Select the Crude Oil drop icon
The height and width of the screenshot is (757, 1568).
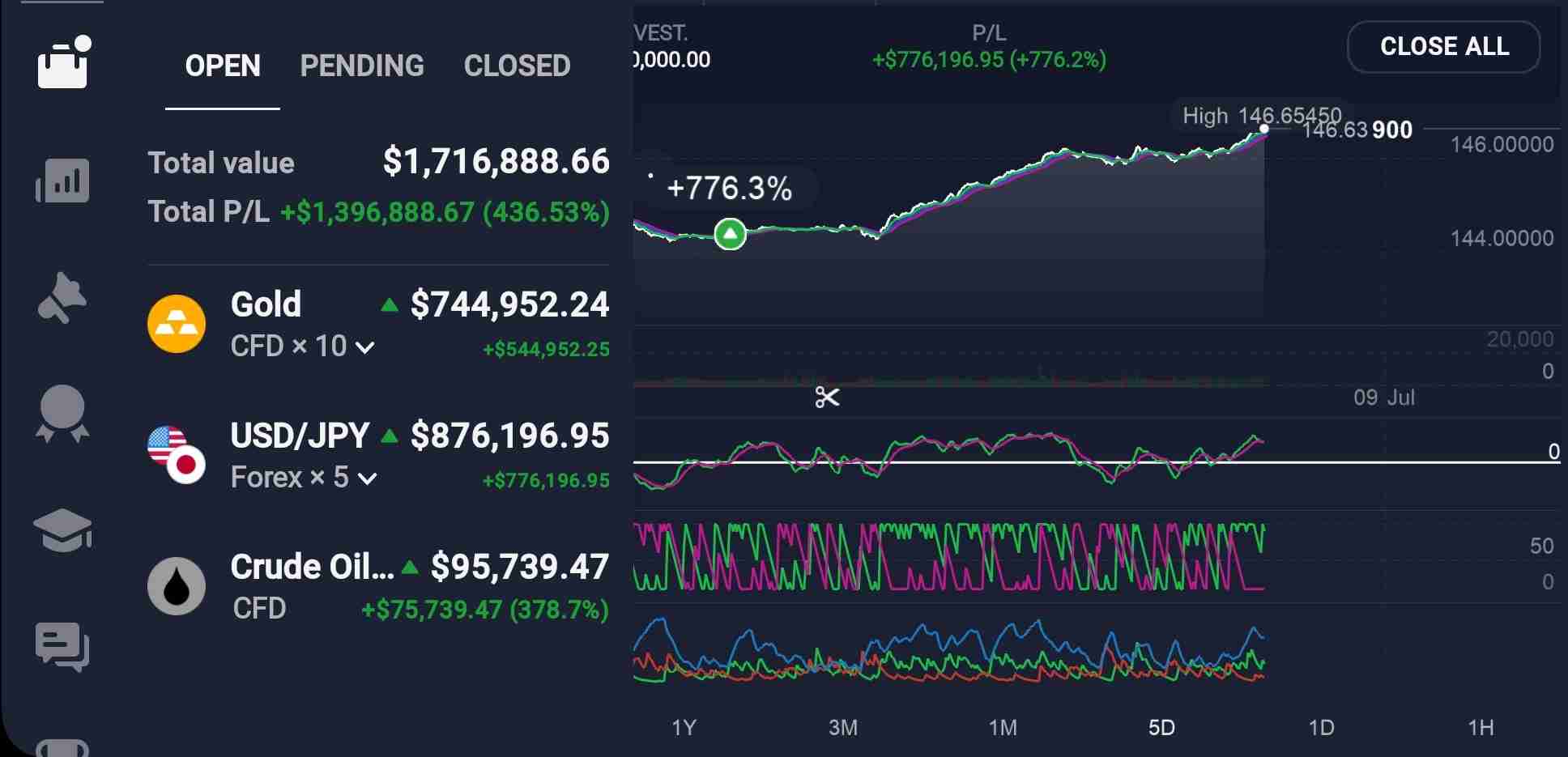coord(177,586)
